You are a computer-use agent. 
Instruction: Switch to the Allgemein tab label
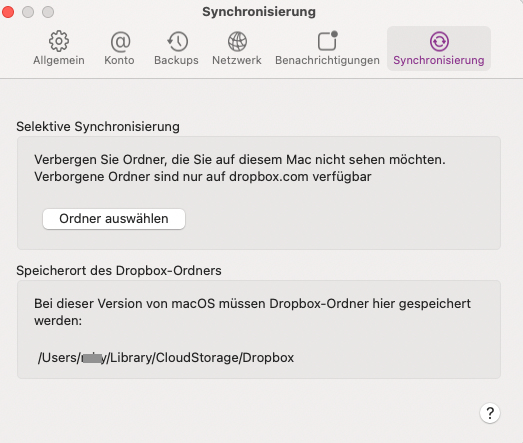coord(59,60)
